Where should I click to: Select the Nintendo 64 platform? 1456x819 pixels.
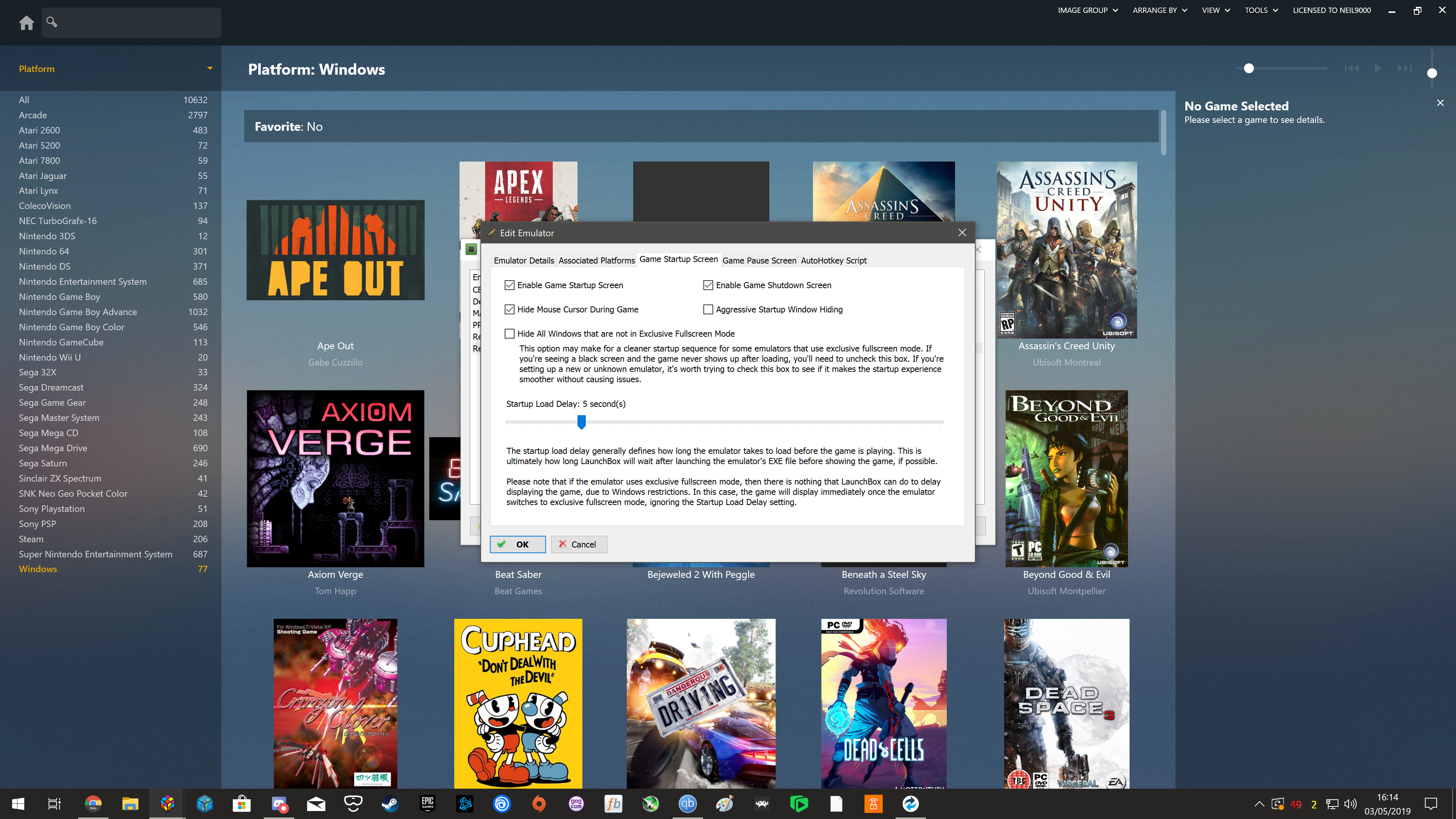pos(113,251)
